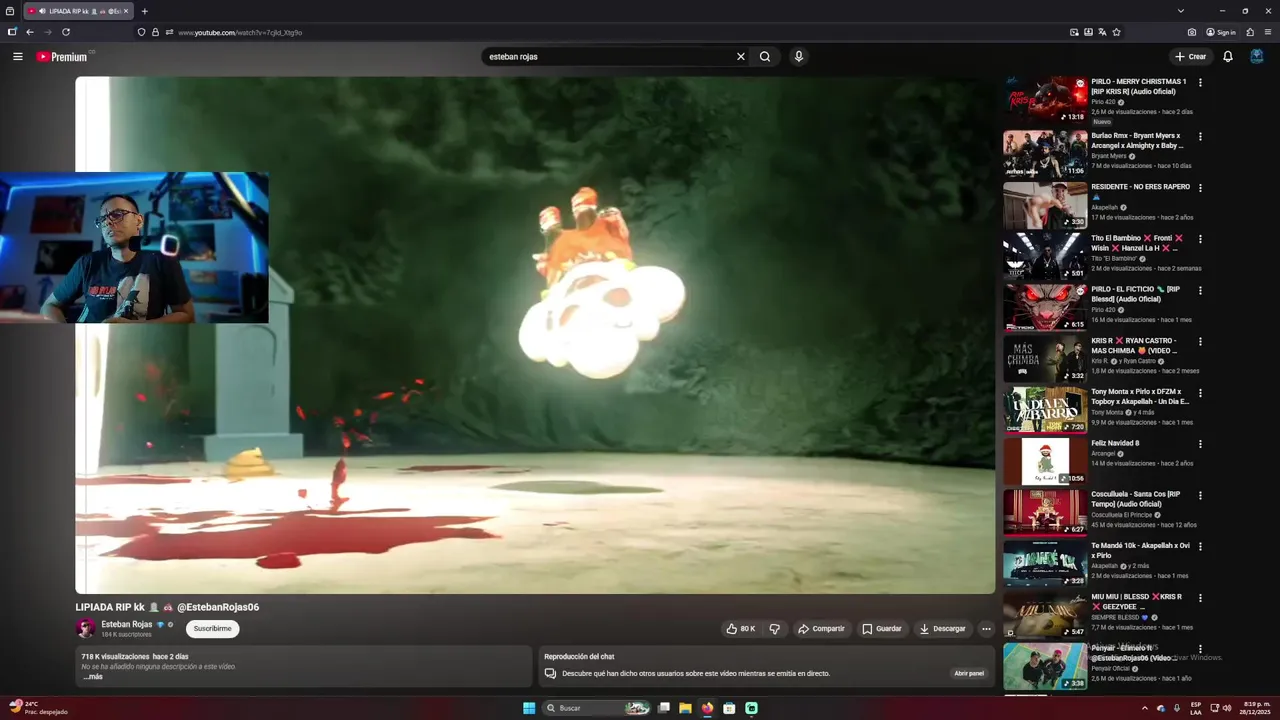Image resolution: width=1280 pixels, height=720 pixels.
Task: Reload the current page
Action: [x=66, y=32]
